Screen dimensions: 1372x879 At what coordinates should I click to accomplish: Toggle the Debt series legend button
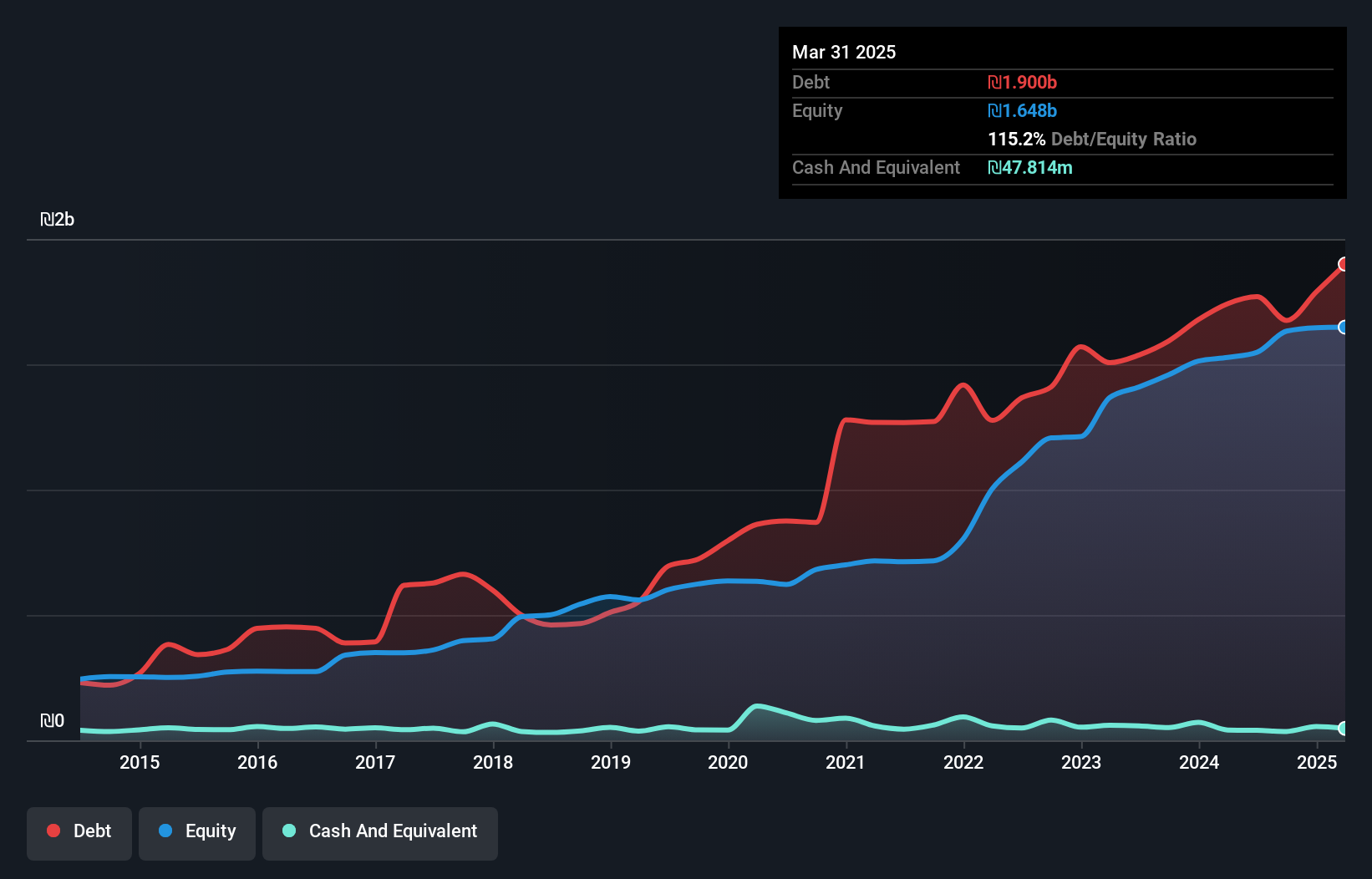click(x=79, y=833)
